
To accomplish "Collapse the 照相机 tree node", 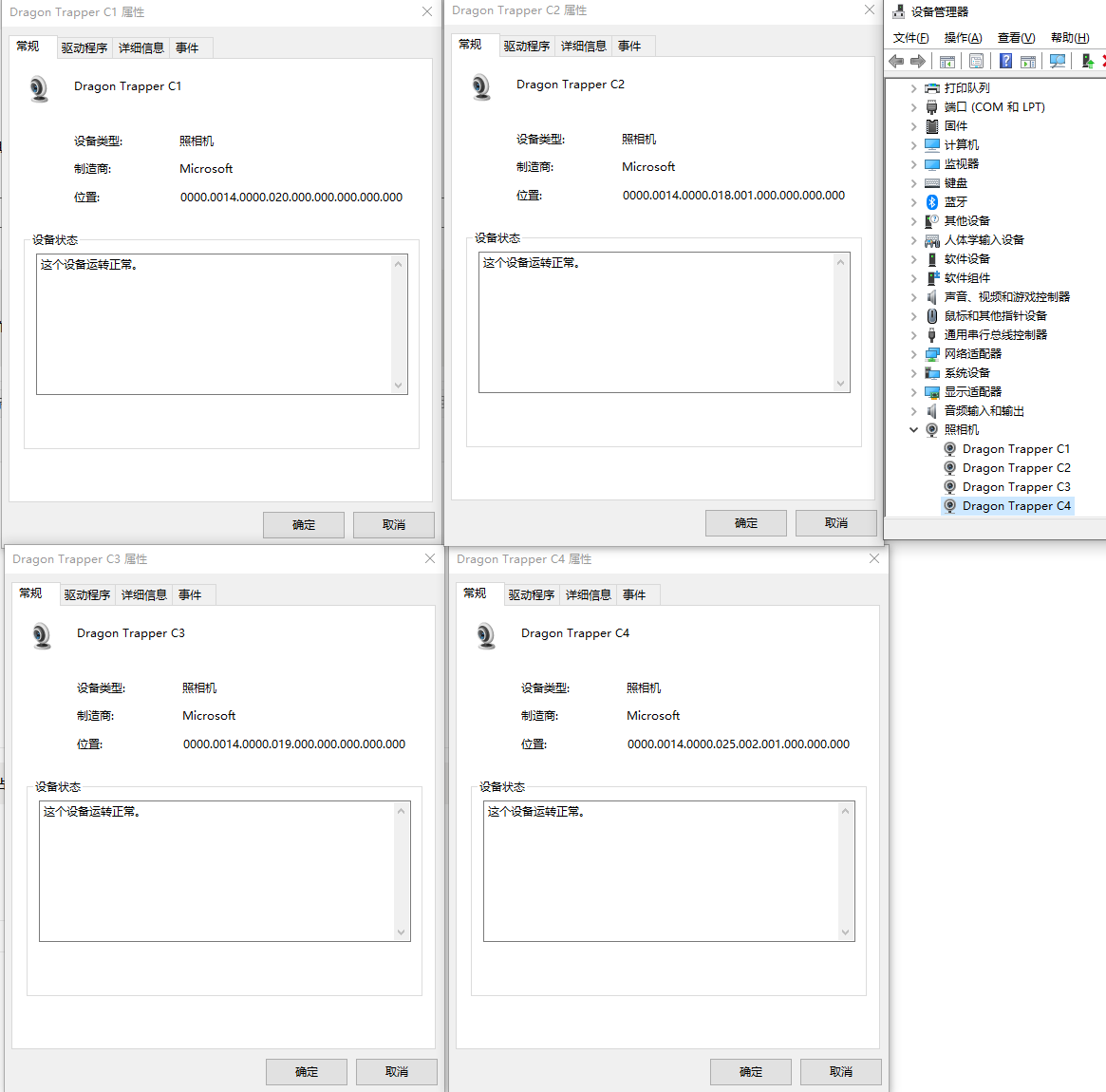I will click(x=913, y=429).
